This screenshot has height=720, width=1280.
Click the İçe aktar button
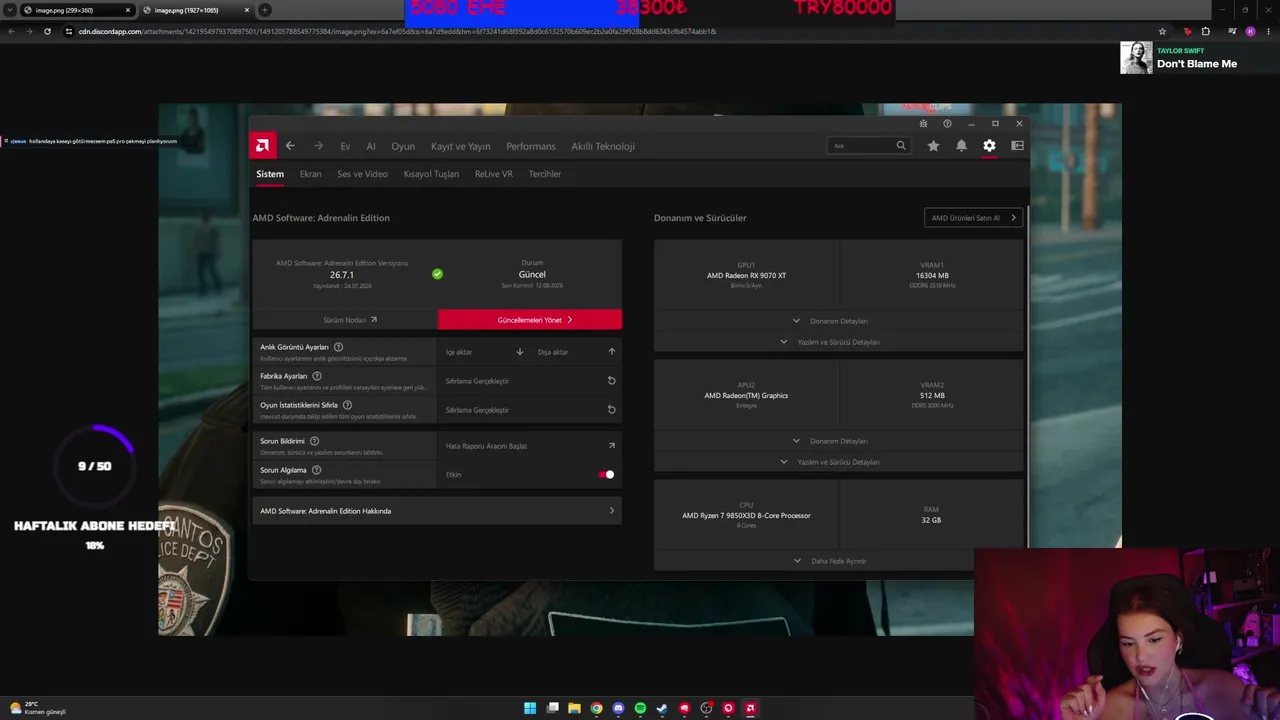[484, 352]
